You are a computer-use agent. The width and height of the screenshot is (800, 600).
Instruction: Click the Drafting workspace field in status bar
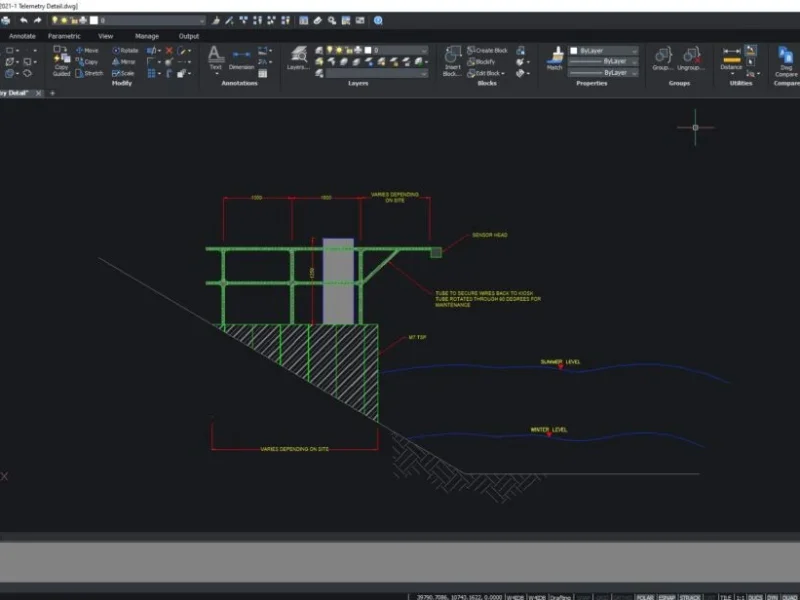[561, 597]
